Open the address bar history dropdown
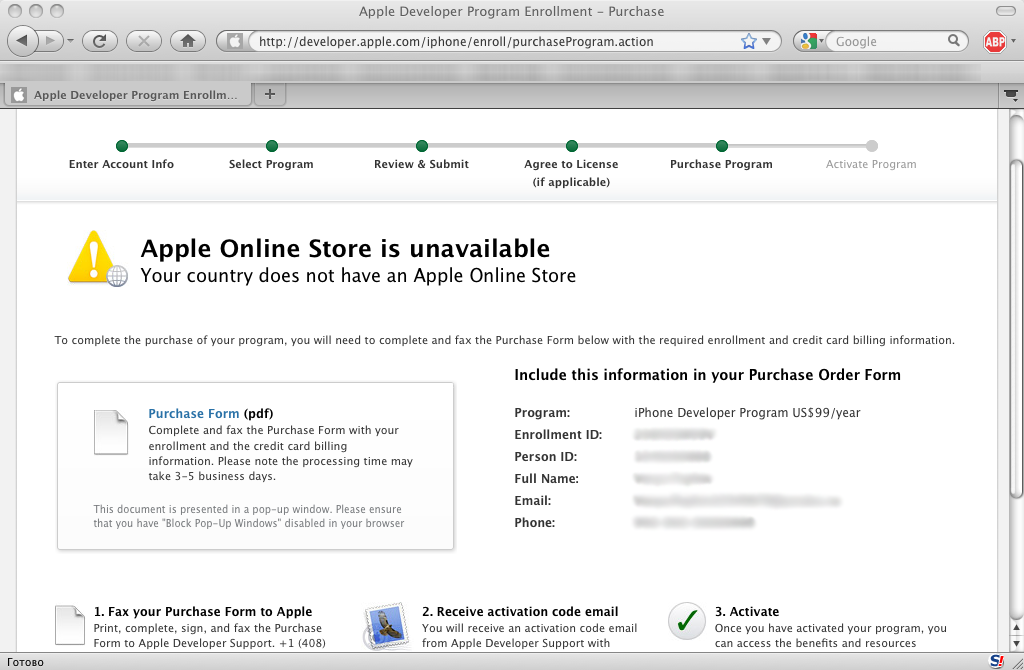 tap(767, 41)
